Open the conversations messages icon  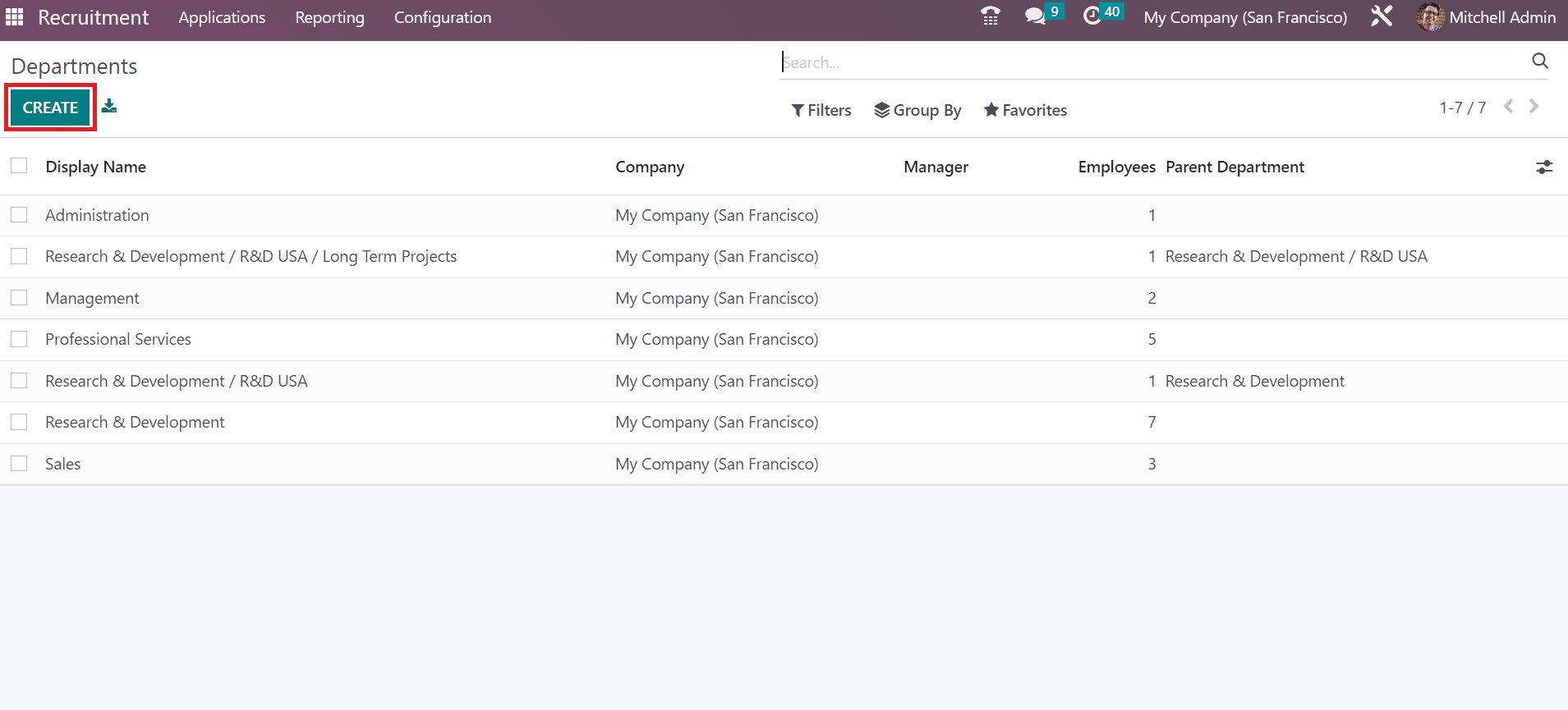[1035, 16]
